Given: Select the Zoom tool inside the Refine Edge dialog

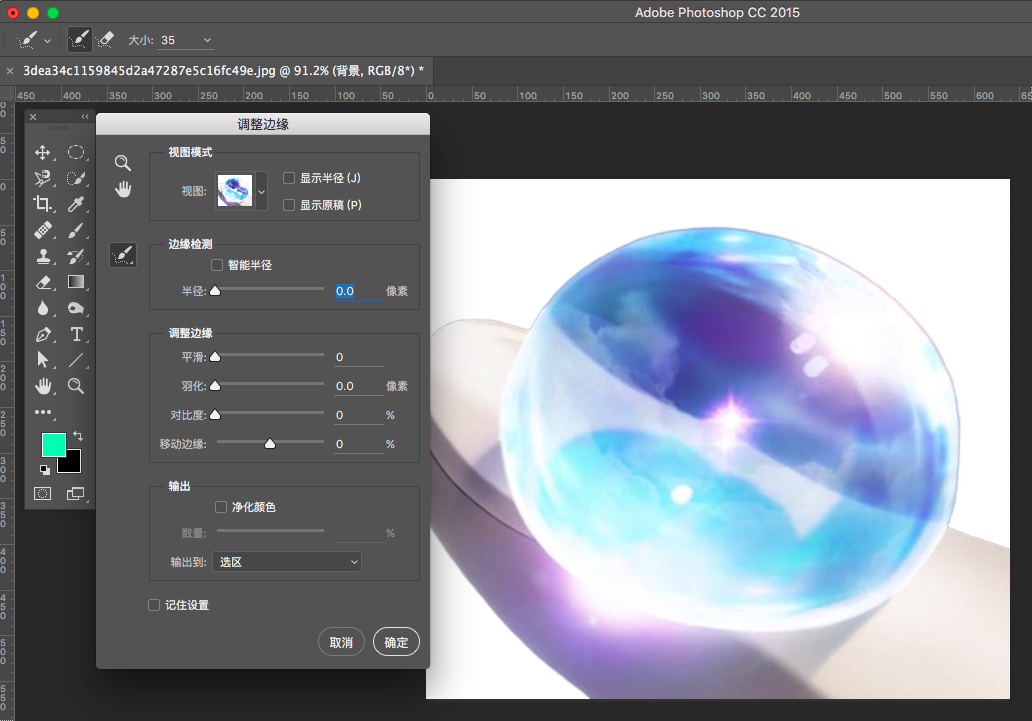Looking at the screenshot, I should tap(123, 162).
